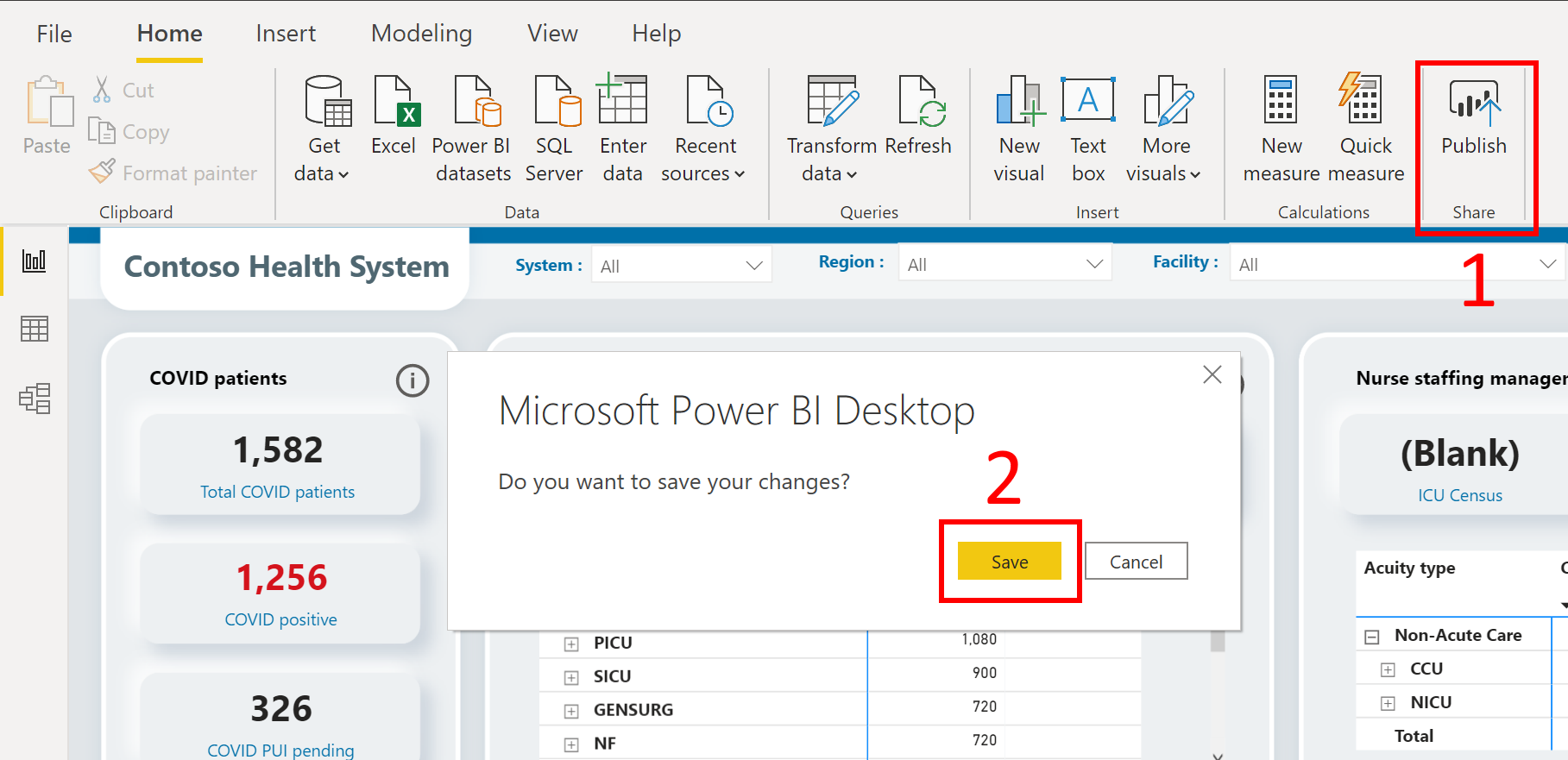The image size is (1568, 760).
Task: Open Transform data query editor
Action: click(x=831, y=129)
